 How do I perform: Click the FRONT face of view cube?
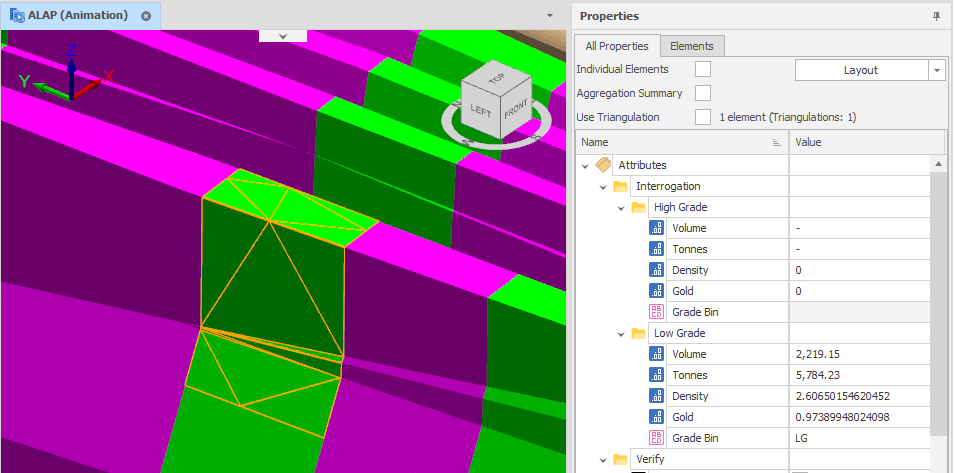coord(515,109)
